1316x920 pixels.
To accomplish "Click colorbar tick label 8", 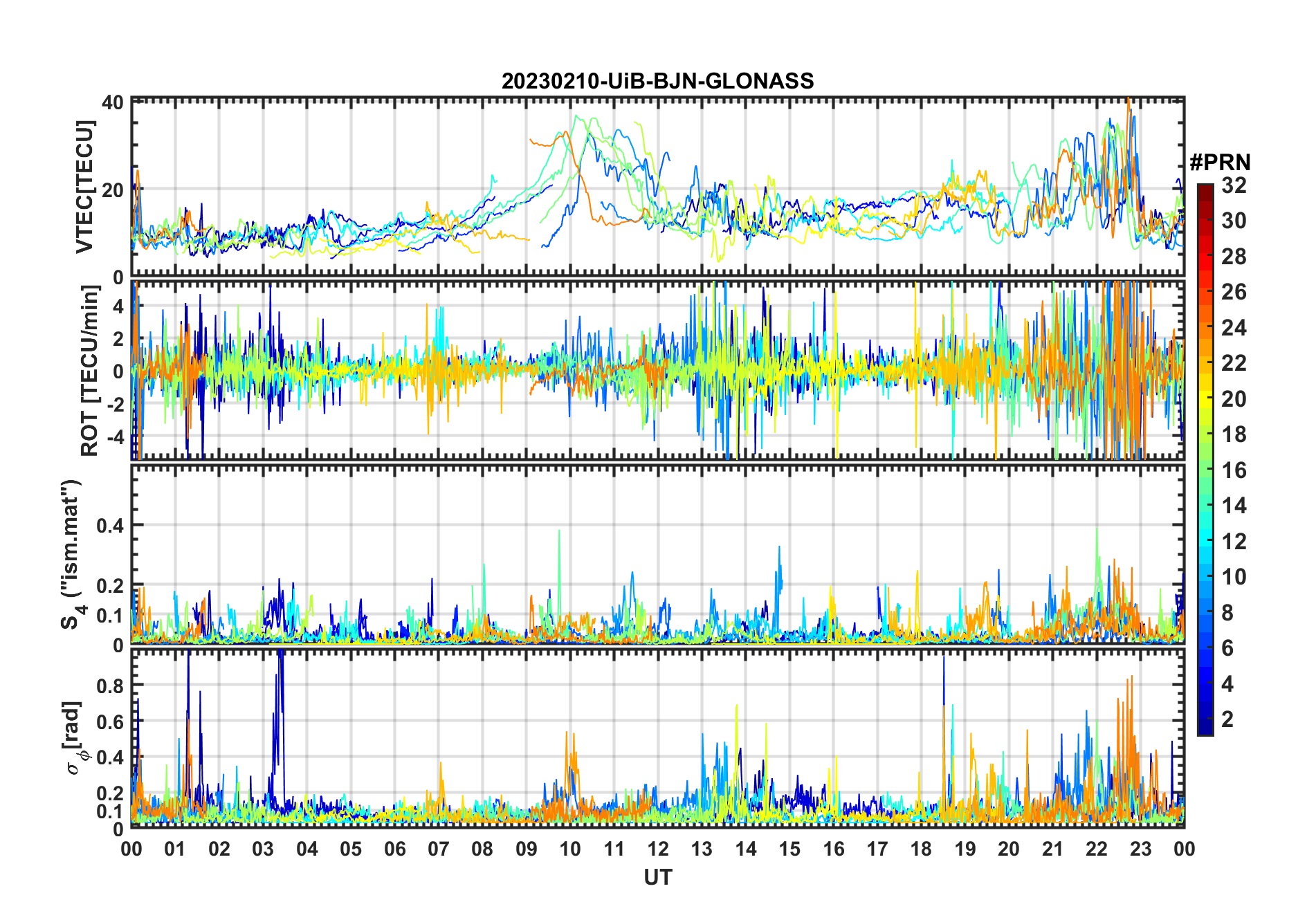I will (x=1227, y=612).
